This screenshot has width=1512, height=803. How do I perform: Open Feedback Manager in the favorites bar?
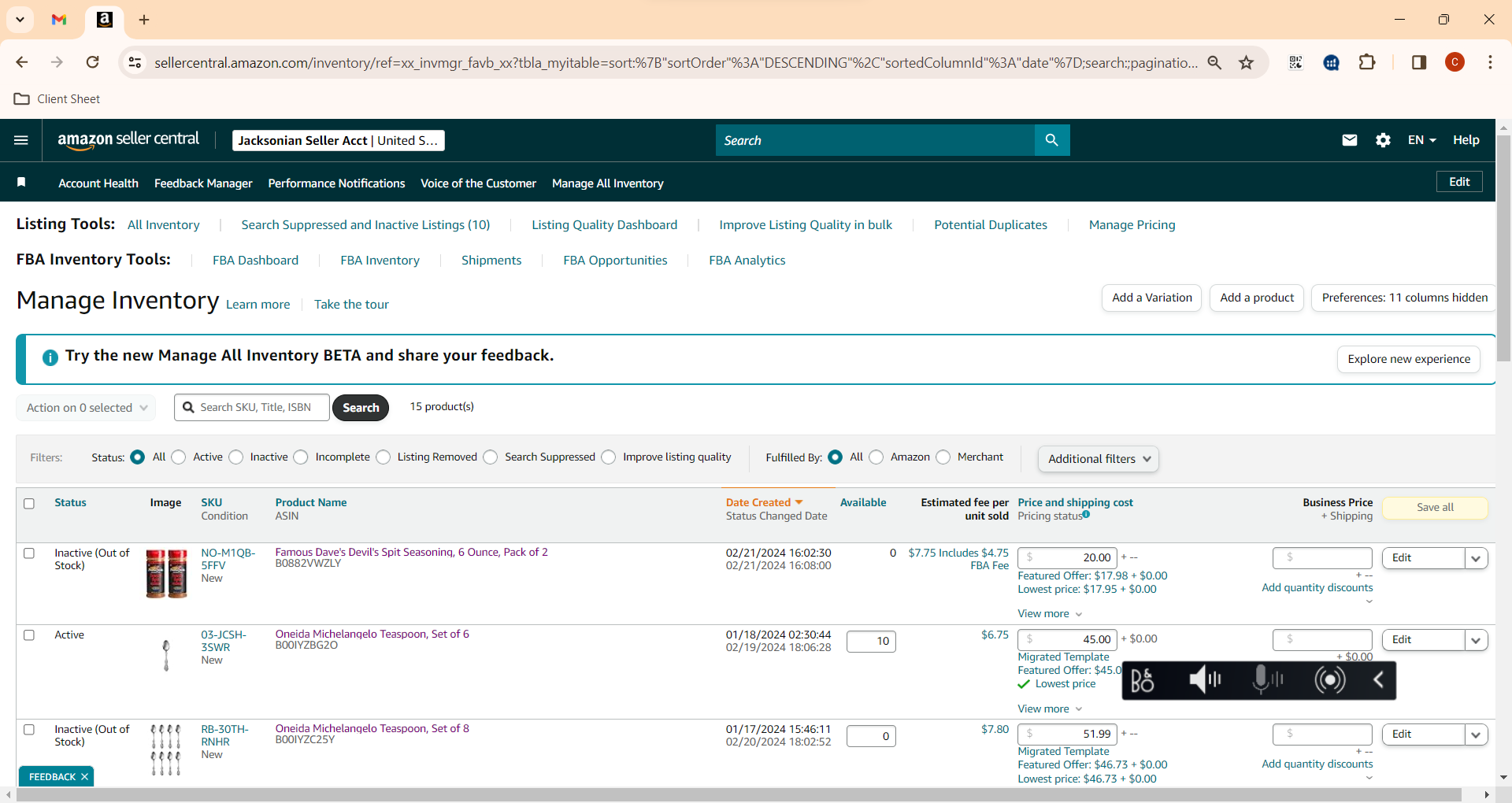203,183
